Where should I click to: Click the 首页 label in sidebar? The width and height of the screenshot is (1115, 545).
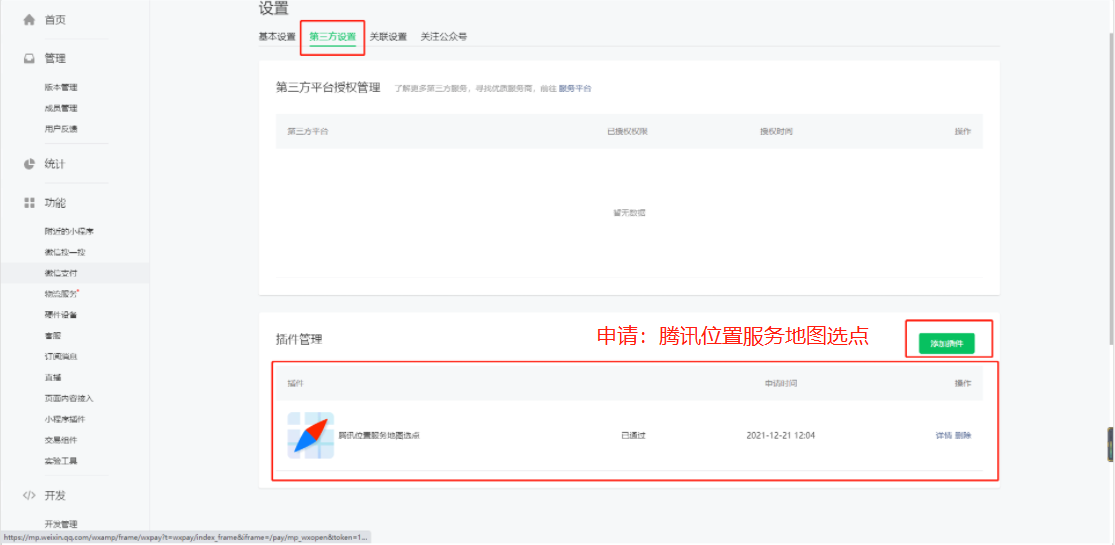click(x=55, y=20)
